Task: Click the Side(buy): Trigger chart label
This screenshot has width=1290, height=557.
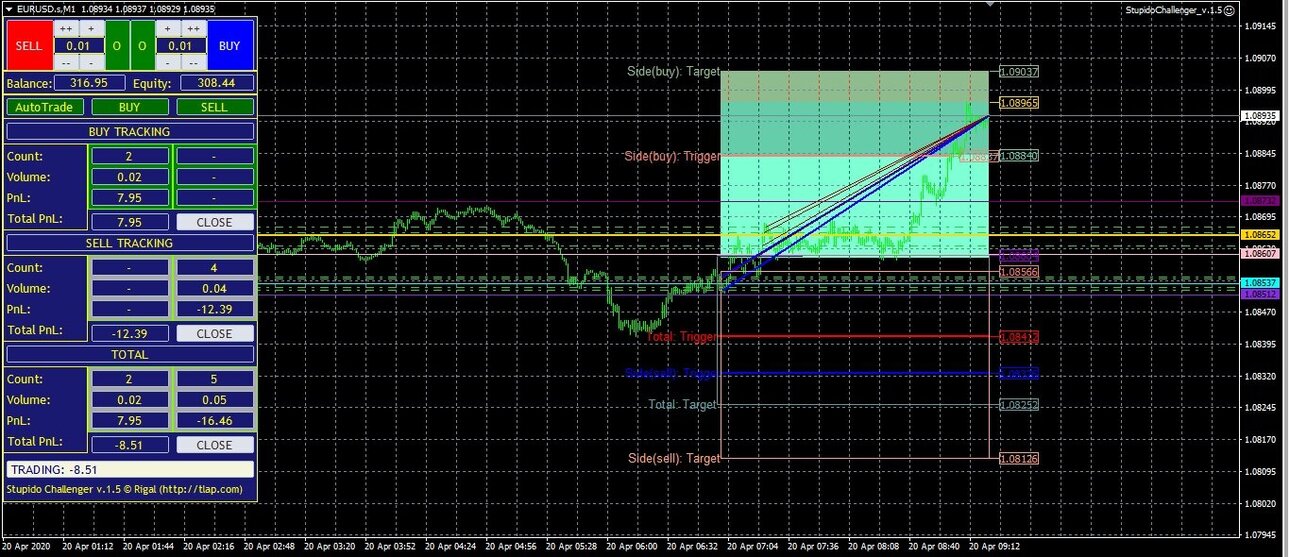Action: (x=672, y=156)
